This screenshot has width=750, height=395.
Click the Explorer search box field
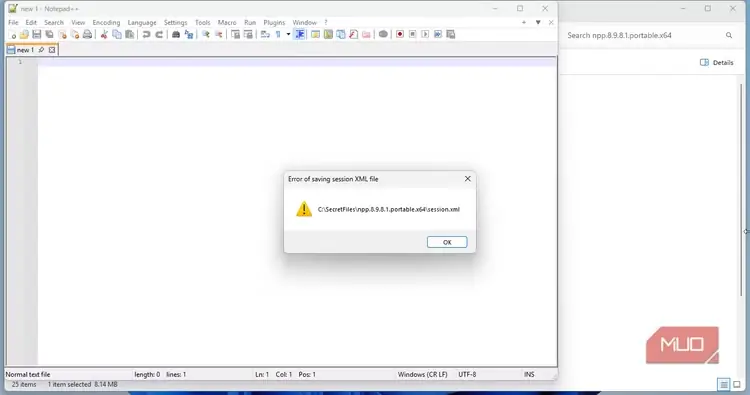click(650, 35)
